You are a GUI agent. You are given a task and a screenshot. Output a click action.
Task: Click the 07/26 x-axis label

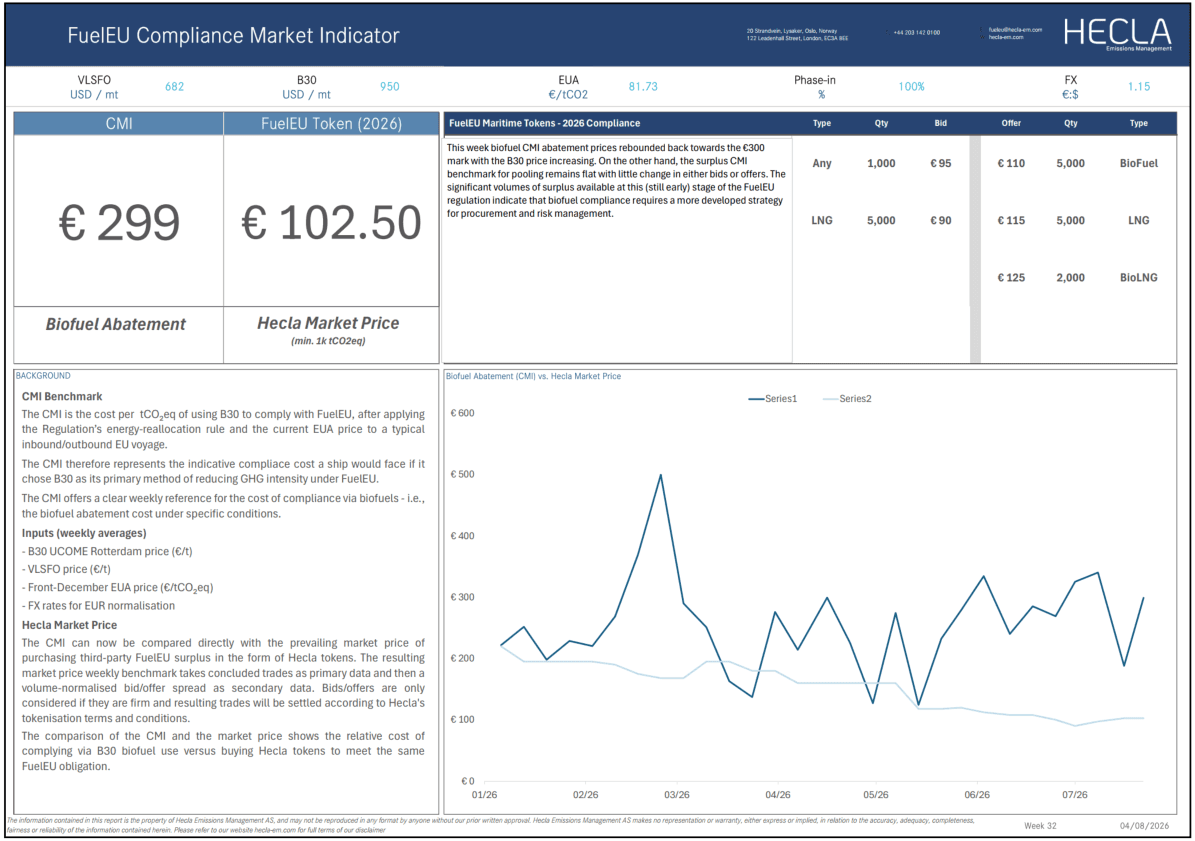(x=1075, y=795)
